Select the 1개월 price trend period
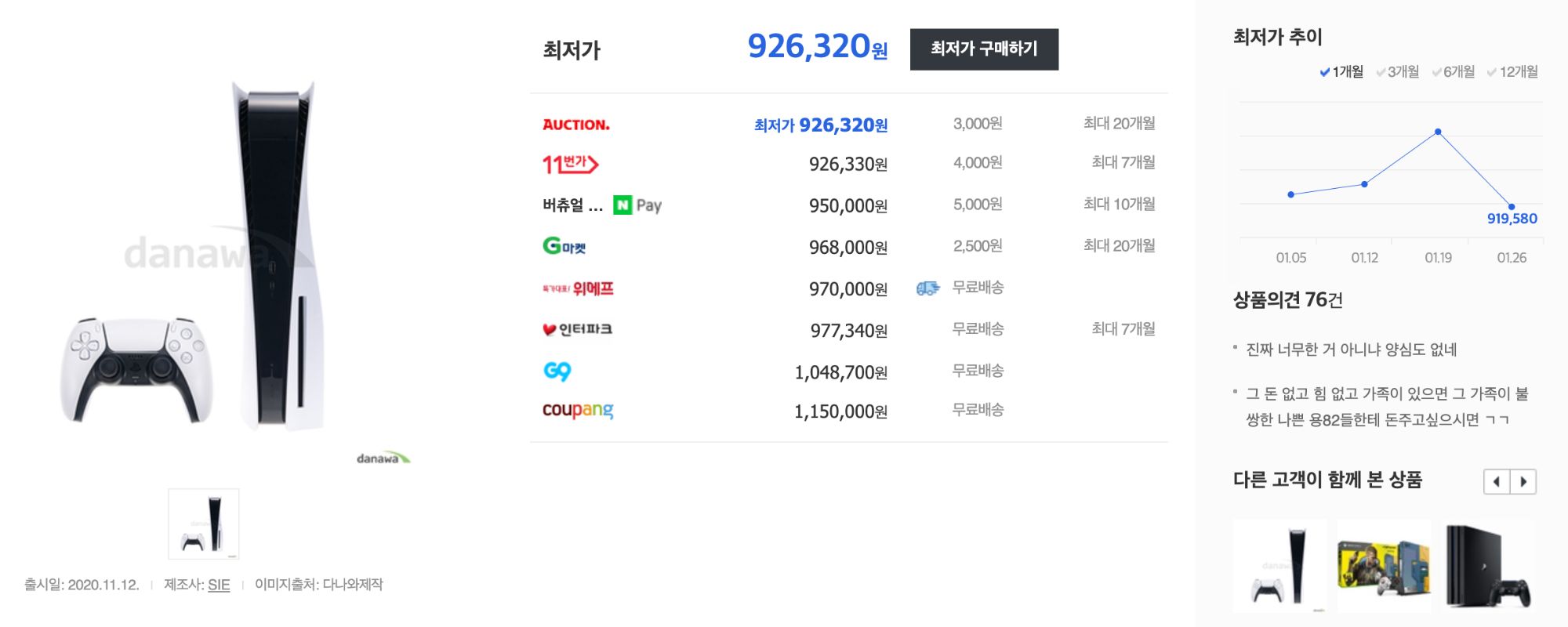The image size is (1568, 627). tap(1341, 72)
